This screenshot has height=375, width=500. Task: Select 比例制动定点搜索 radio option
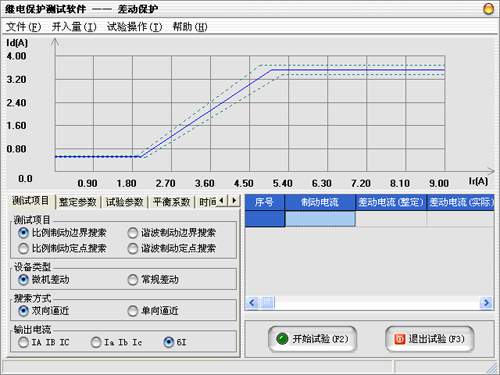point(63,248)
